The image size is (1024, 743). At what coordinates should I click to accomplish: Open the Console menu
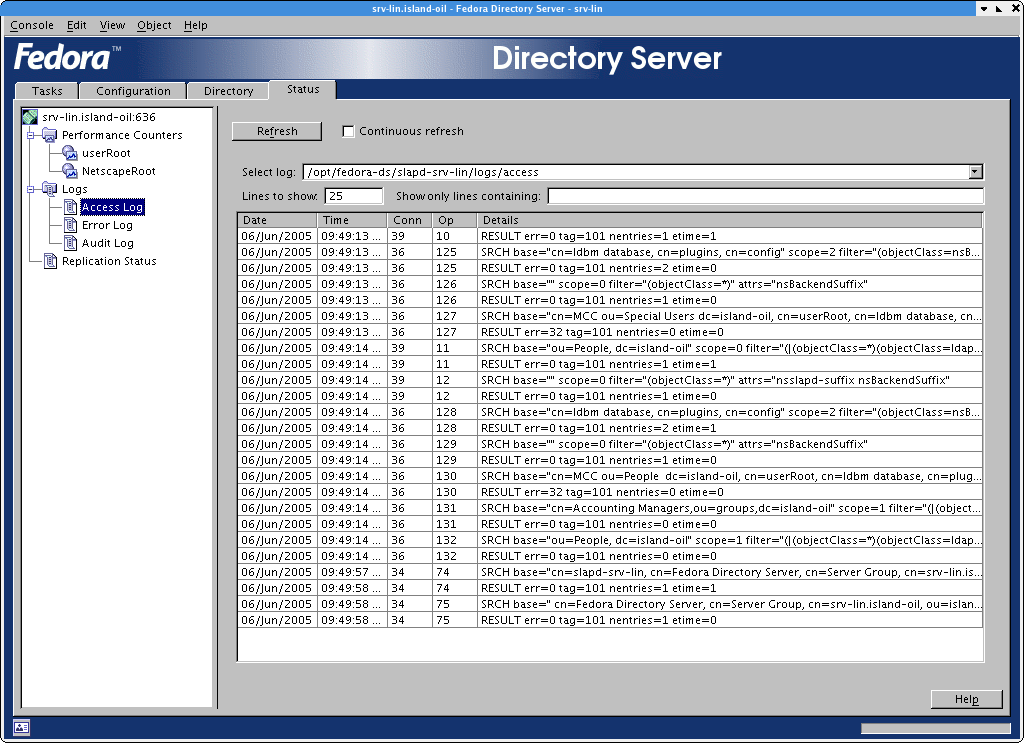[x=32, y=25]
